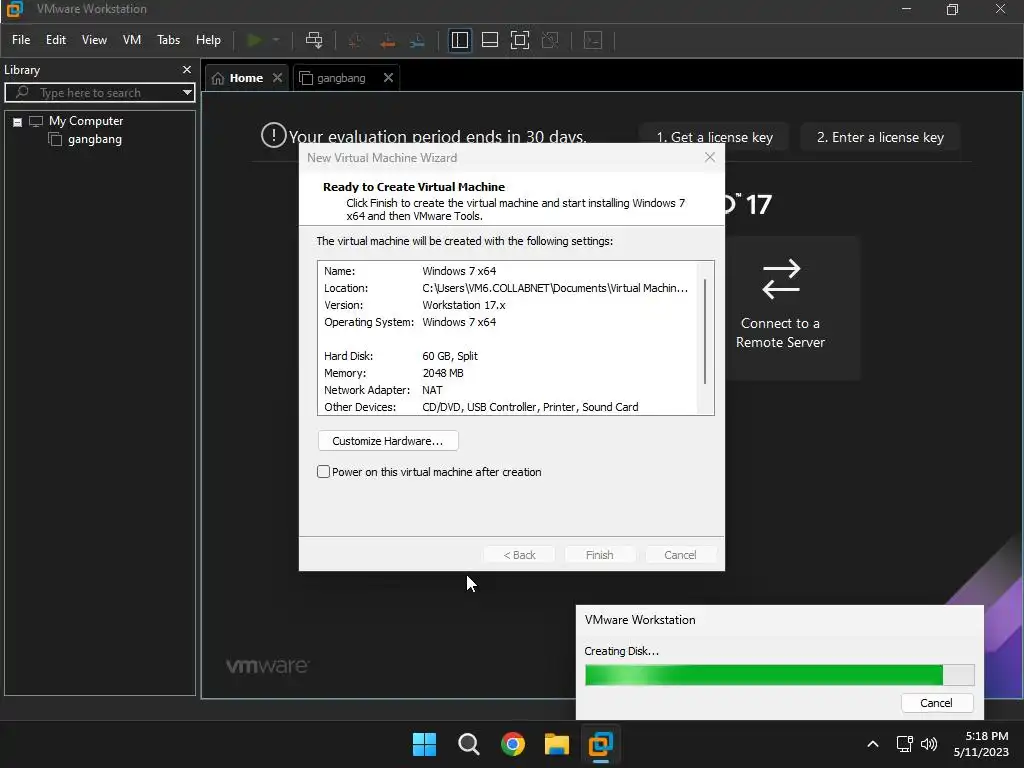
Task: Open Google Chrome from the taskbar
Action: (513, 744)
